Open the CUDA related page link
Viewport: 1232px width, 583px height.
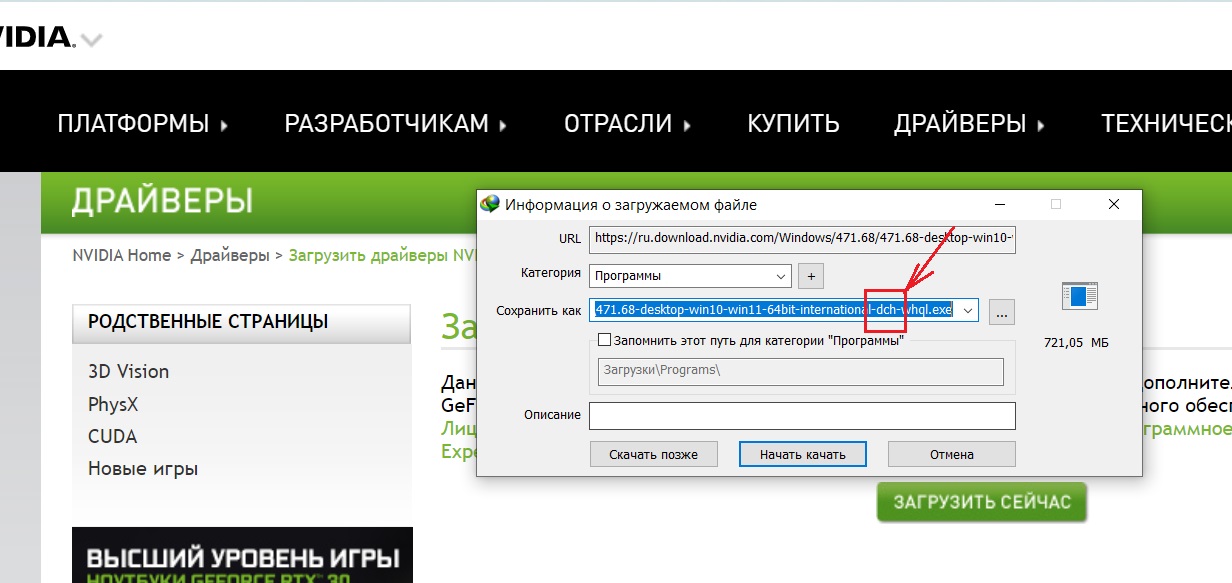coord(112,436)
